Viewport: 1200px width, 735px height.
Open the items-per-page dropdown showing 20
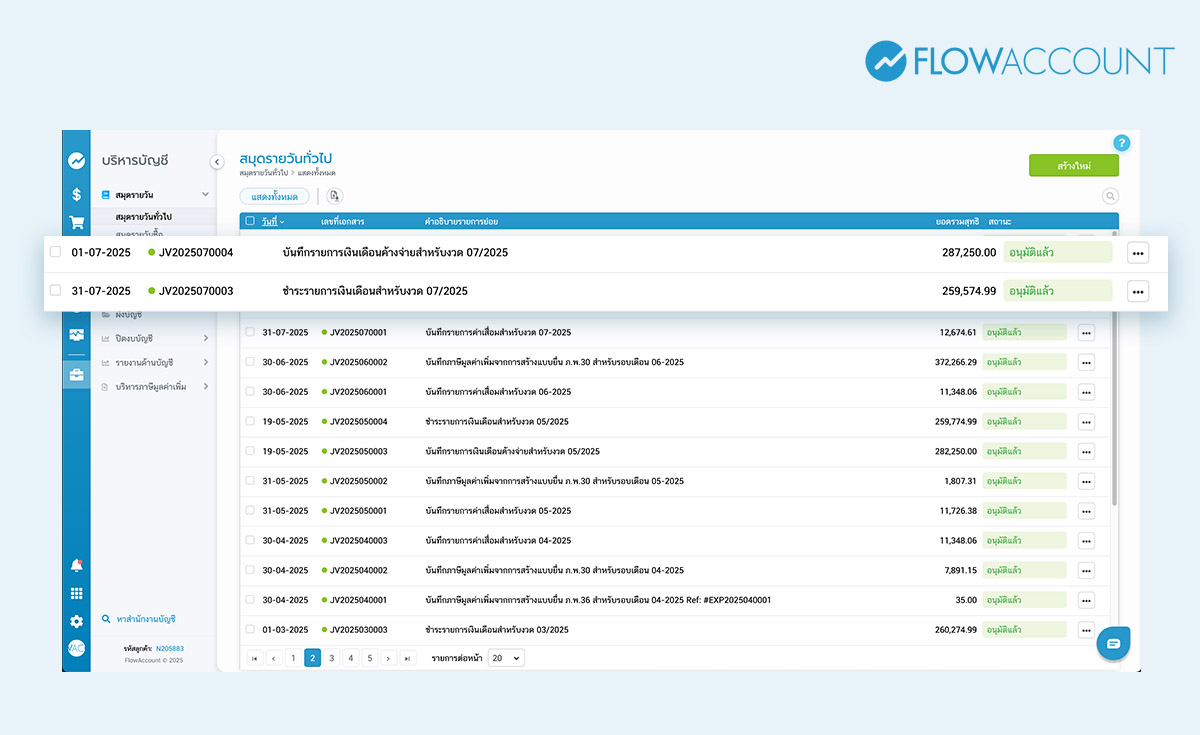pyautogui.click(x=505, y=658)
